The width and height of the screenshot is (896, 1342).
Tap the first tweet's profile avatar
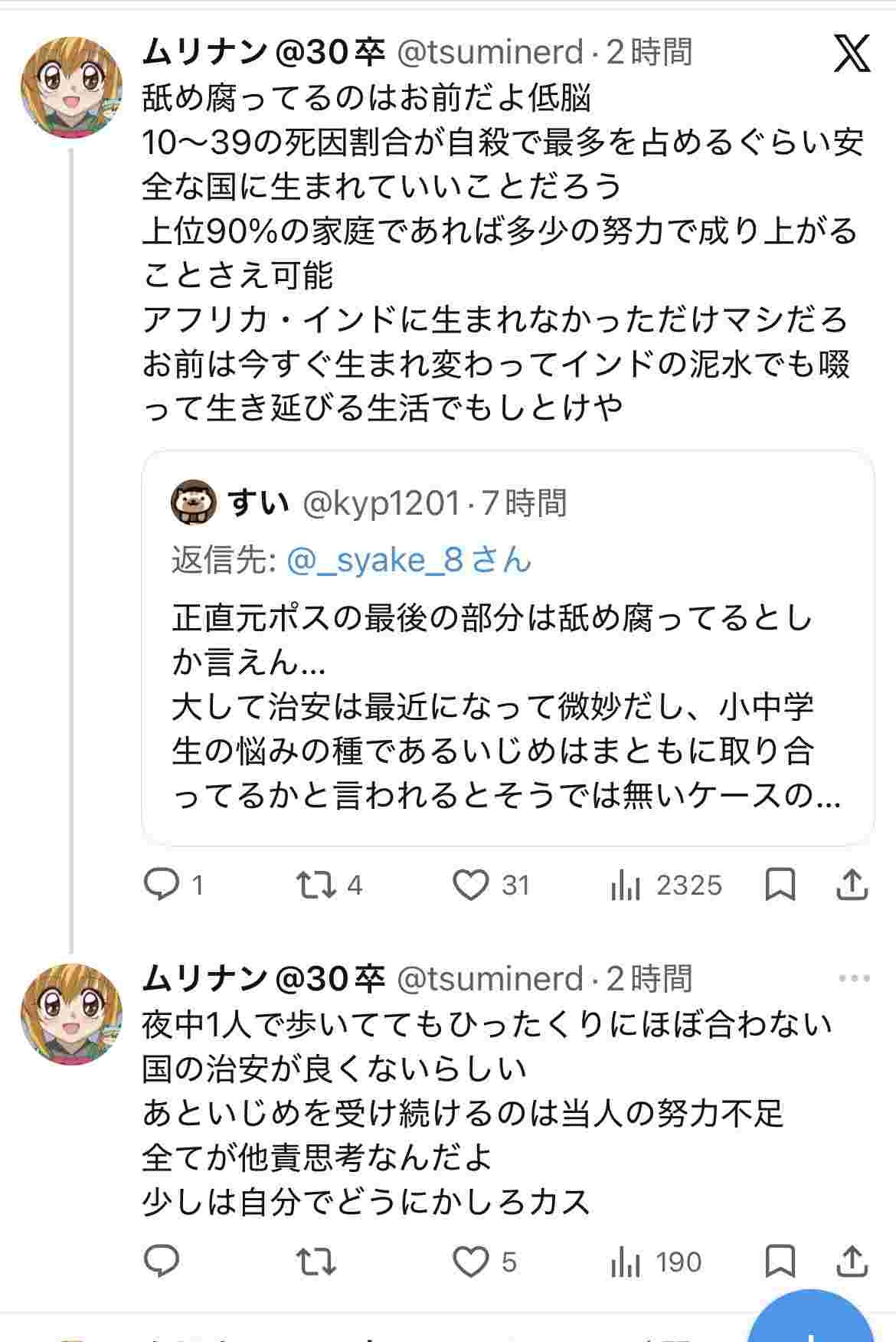[x=71, y=86]
